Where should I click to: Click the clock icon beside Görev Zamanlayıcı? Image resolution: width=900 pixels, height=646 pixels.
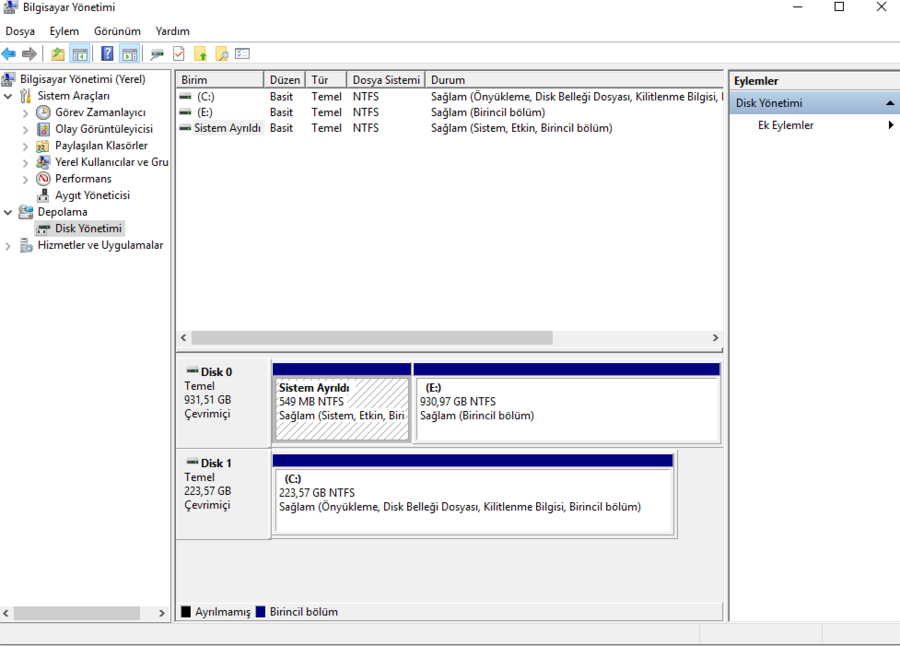pyautogui.click(x=44, y=113)
